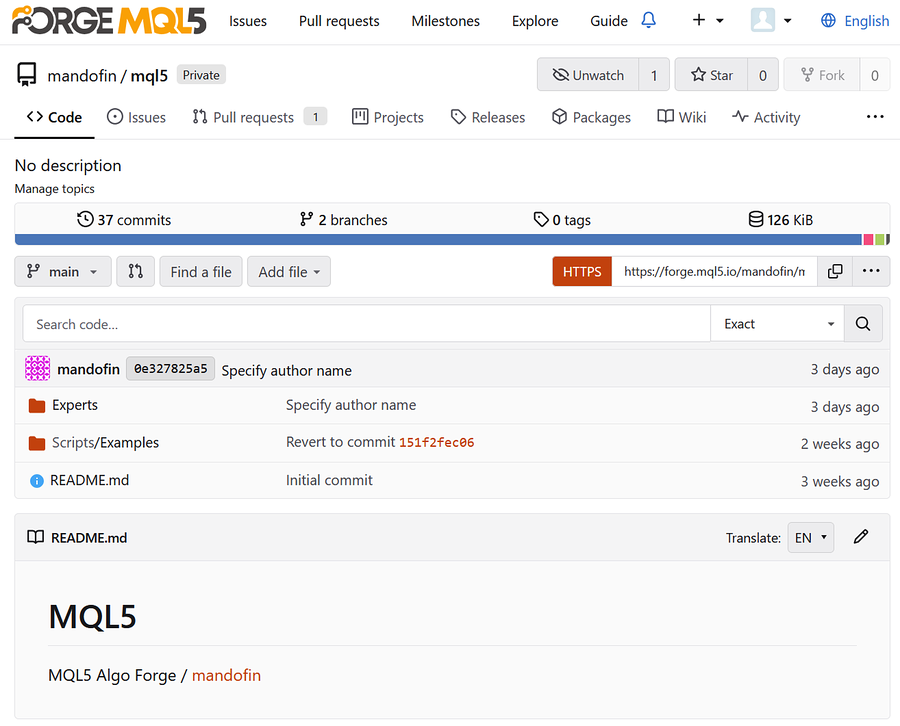The height and width of the screenshot is (726, 900).
Task: Click the Fork button
Action: click(822, 75)
